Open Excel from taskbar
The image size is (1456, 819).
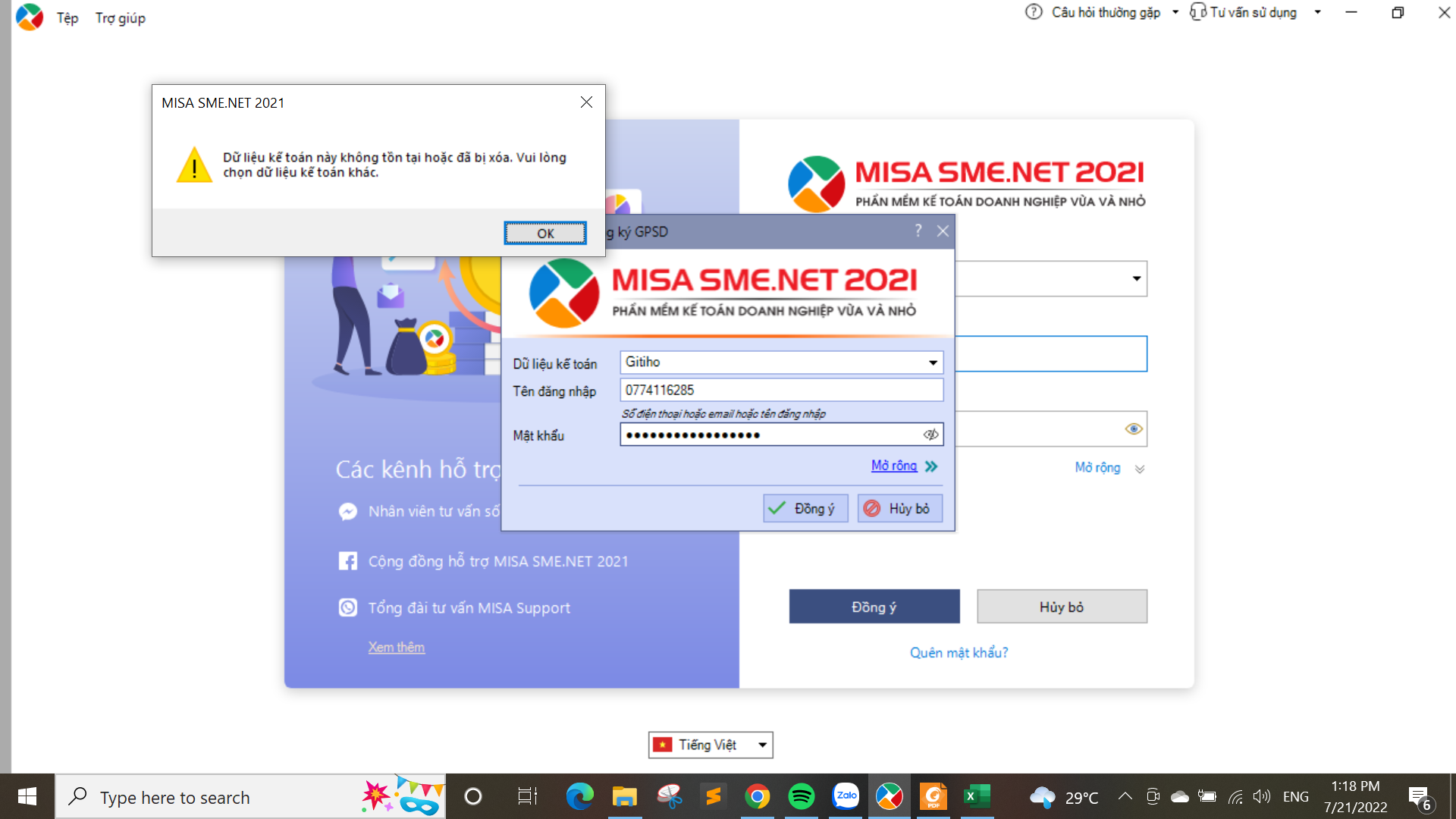(977, 796)
